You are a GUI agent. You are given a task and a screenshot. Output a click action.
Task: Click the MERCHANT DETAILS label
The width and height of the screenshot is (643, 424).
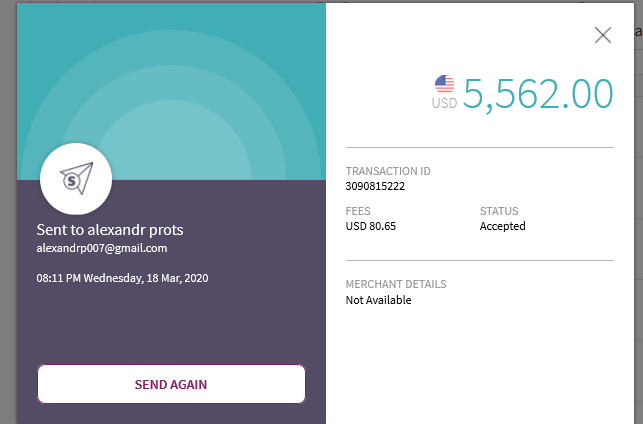click(x=396, y=284)
